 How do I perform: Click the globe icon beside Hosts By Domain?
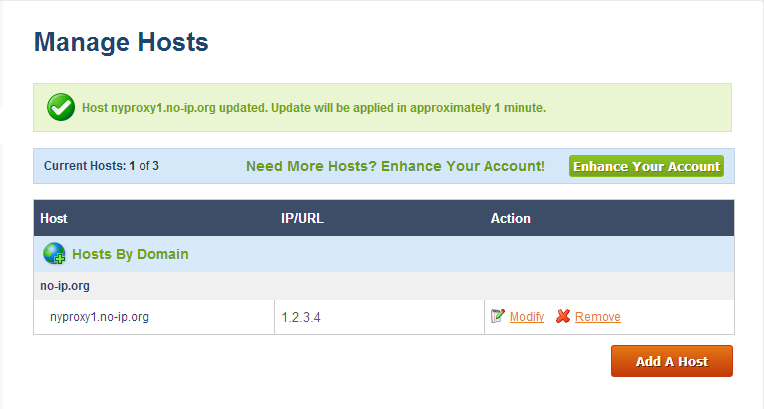pos(54,254)
